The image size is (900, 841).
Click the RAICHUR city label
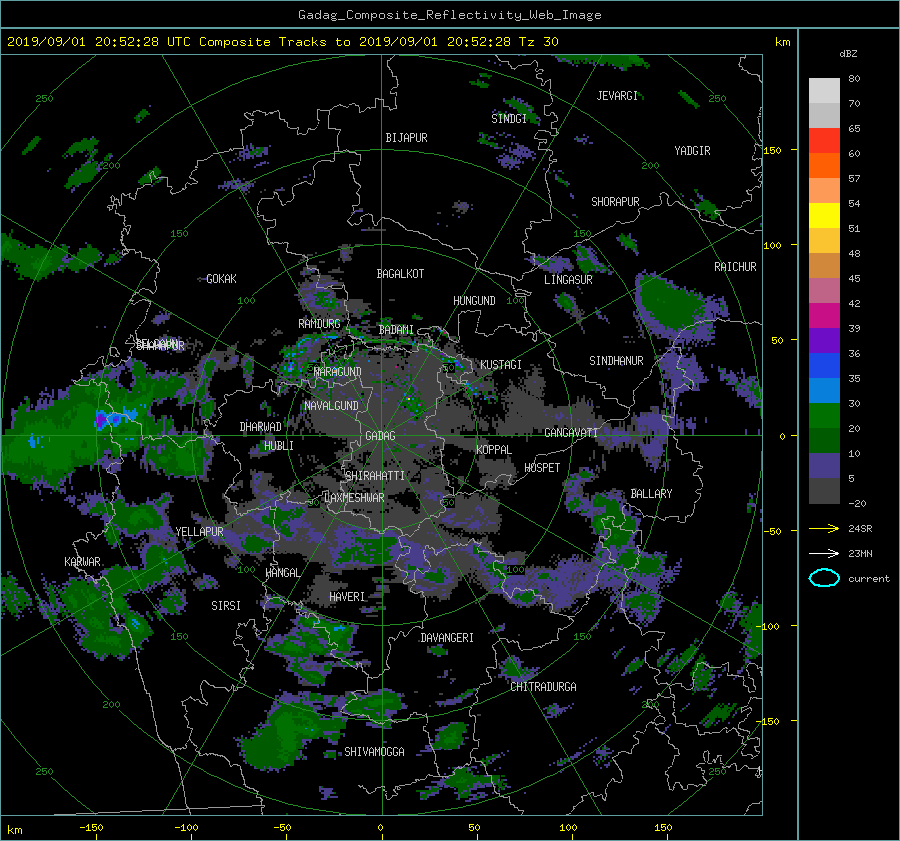[x=735, y=267]
